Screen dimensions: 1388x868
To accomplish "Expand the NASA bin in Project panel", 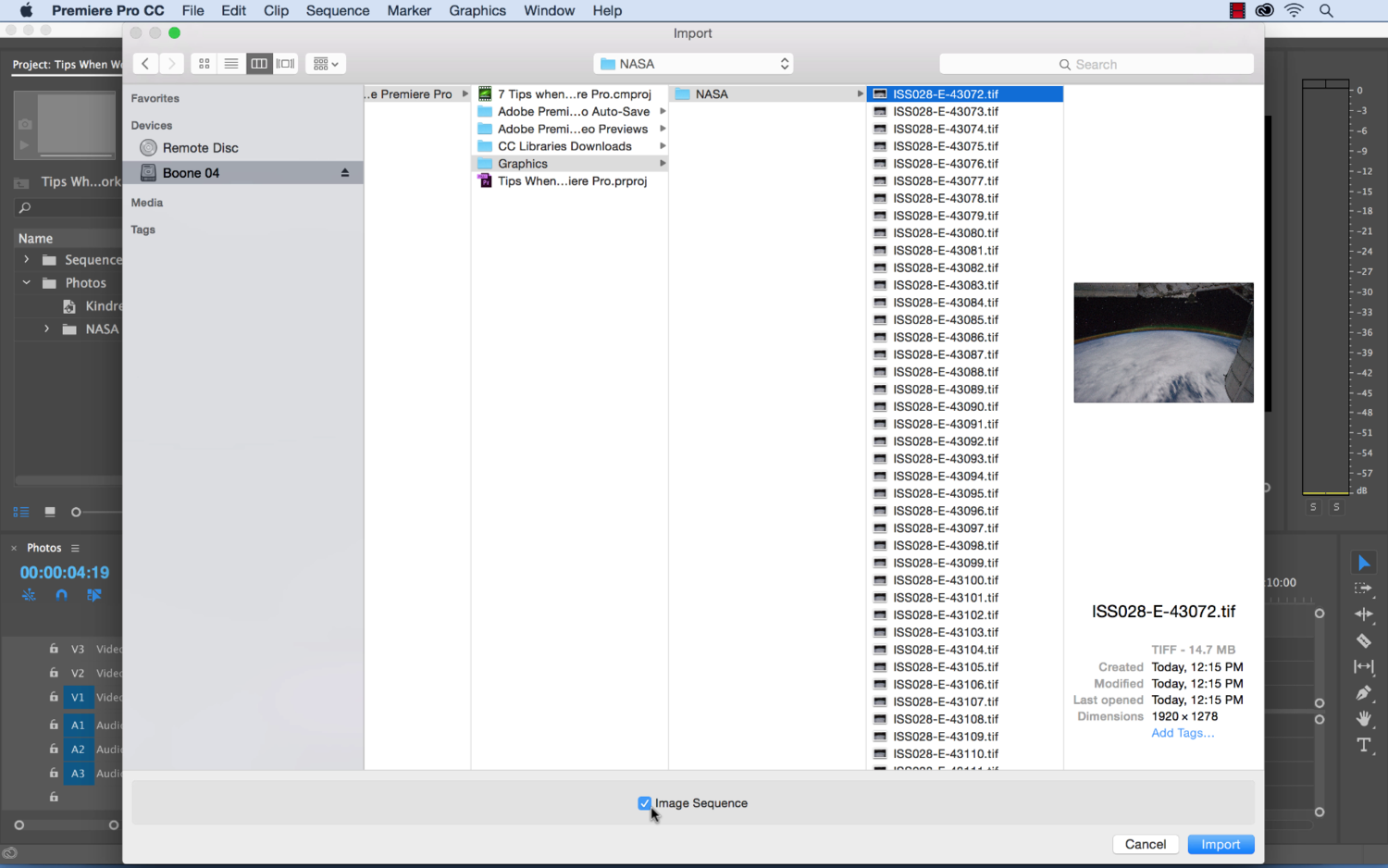I will pyautogui.click(x=46, y=329).
